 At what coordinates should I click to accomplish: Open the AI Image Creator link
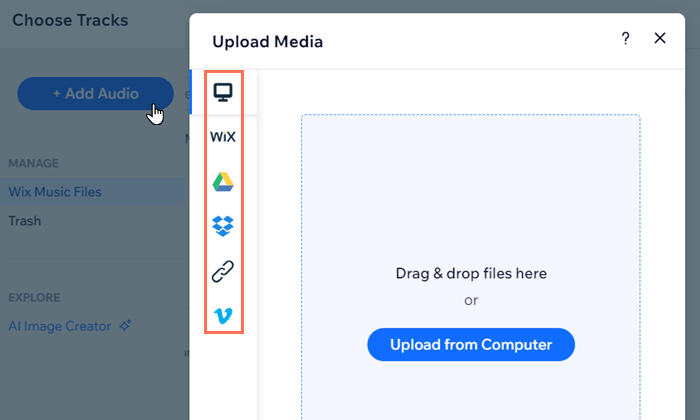coord(59,326)
